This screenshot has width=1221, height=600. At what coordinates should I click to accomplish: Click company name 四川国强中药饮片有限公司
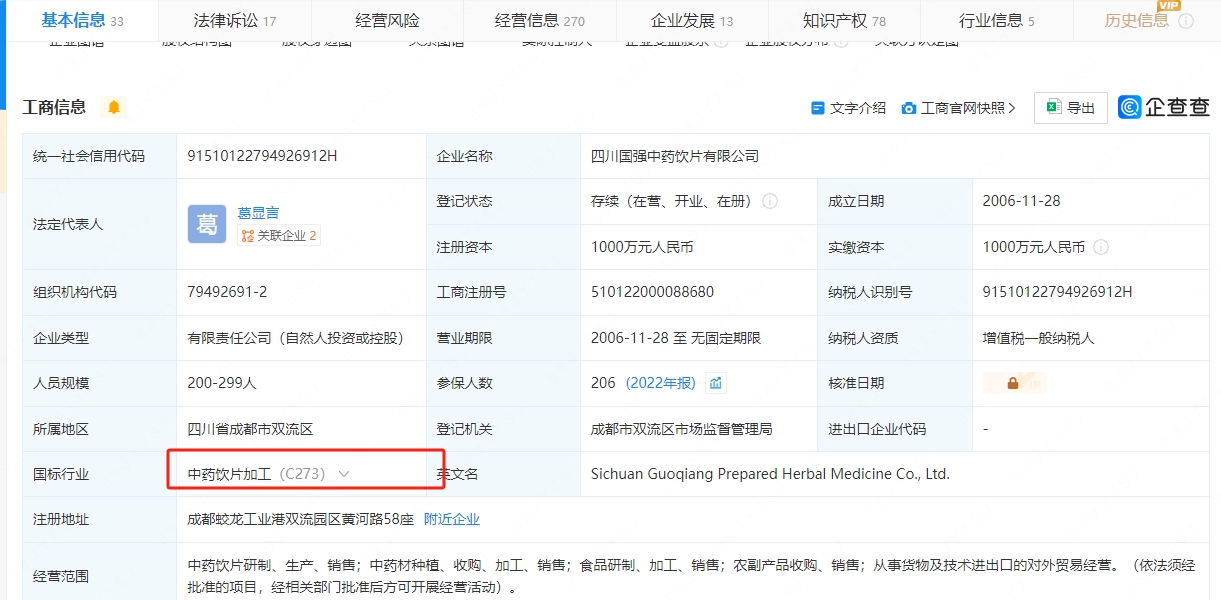tap(675, 156)
